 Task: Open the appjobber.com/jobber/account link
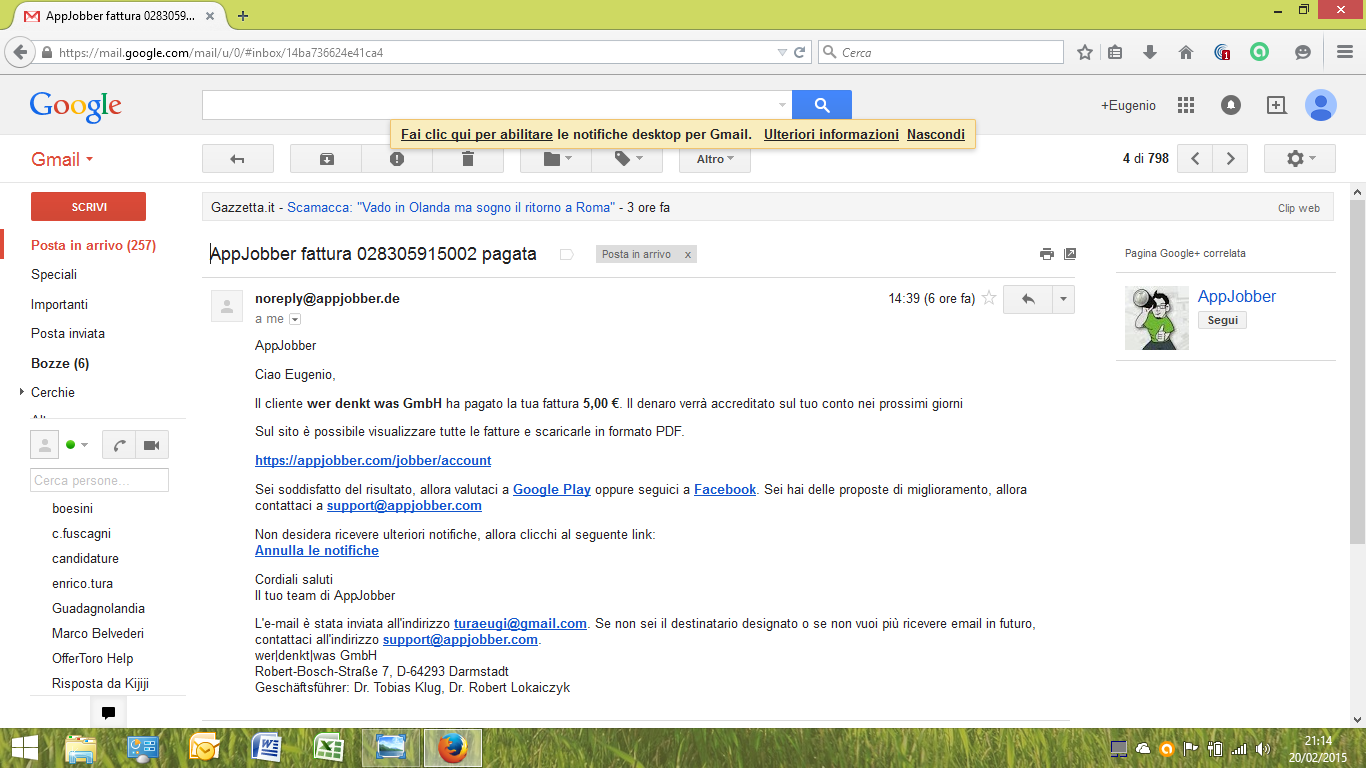click(x=373, y=460)
